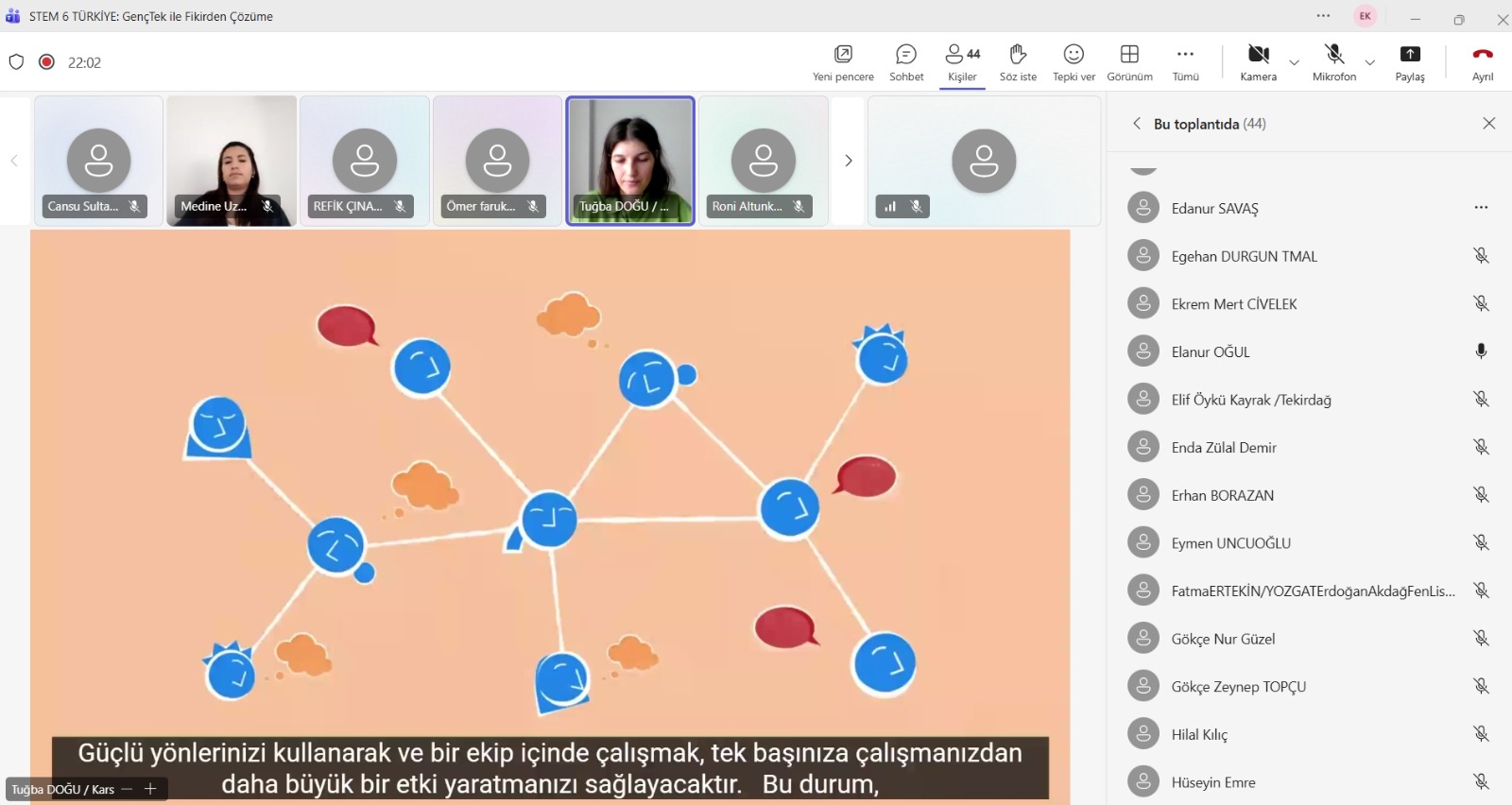
Task: Click the recording indicator icon
Action: [46, 61]
